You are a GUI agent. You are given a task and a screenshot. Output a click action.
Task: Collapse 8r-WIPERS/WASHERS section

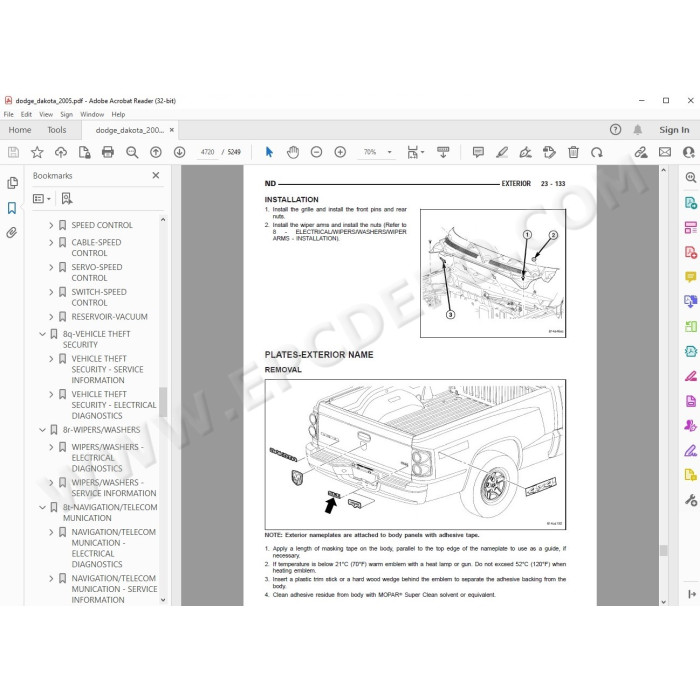[x=42, y=430]
